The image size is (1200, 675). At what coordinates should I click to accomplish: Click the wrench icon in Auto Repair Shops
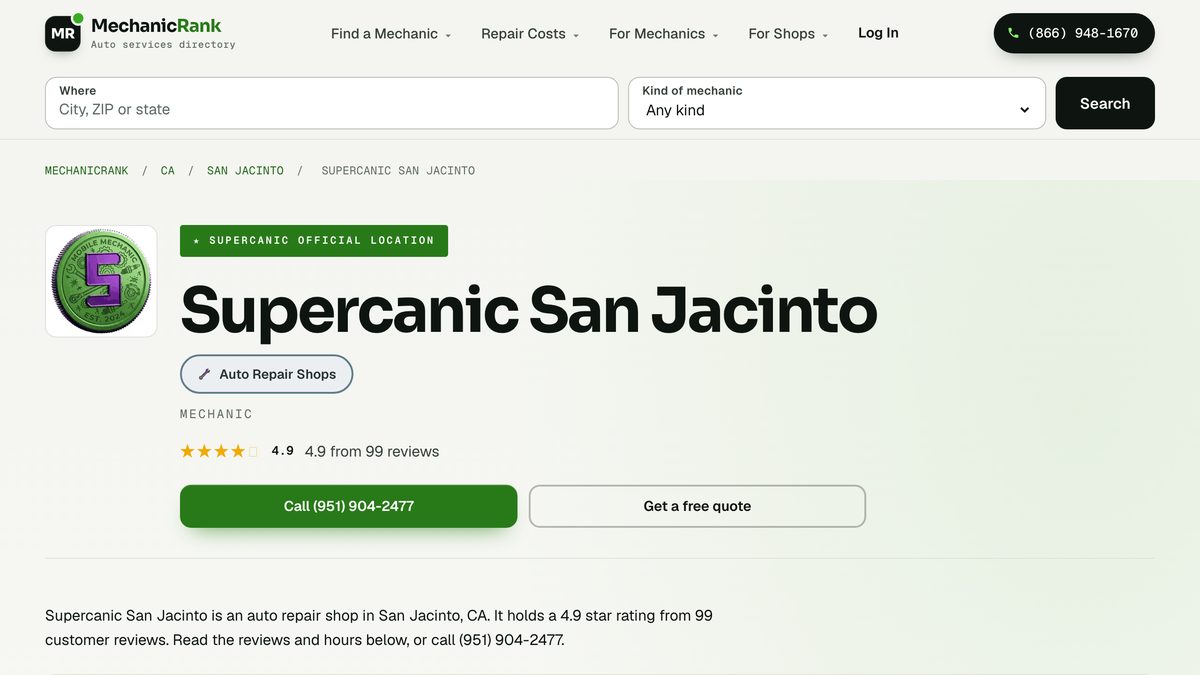coord(204,374)
